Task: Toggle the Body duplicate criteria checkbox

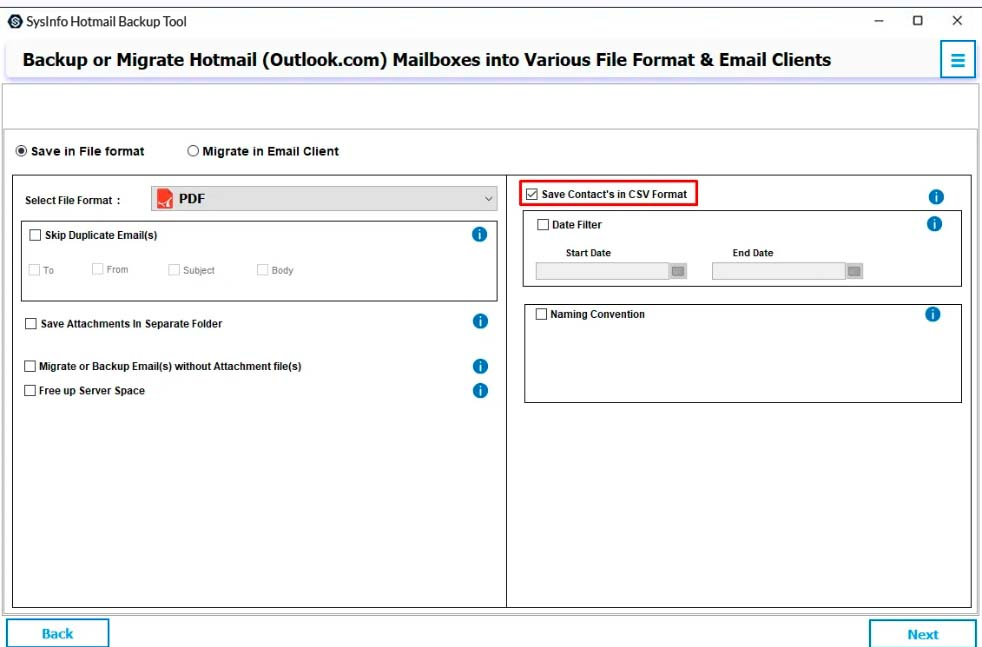Action: pos(262,270)
